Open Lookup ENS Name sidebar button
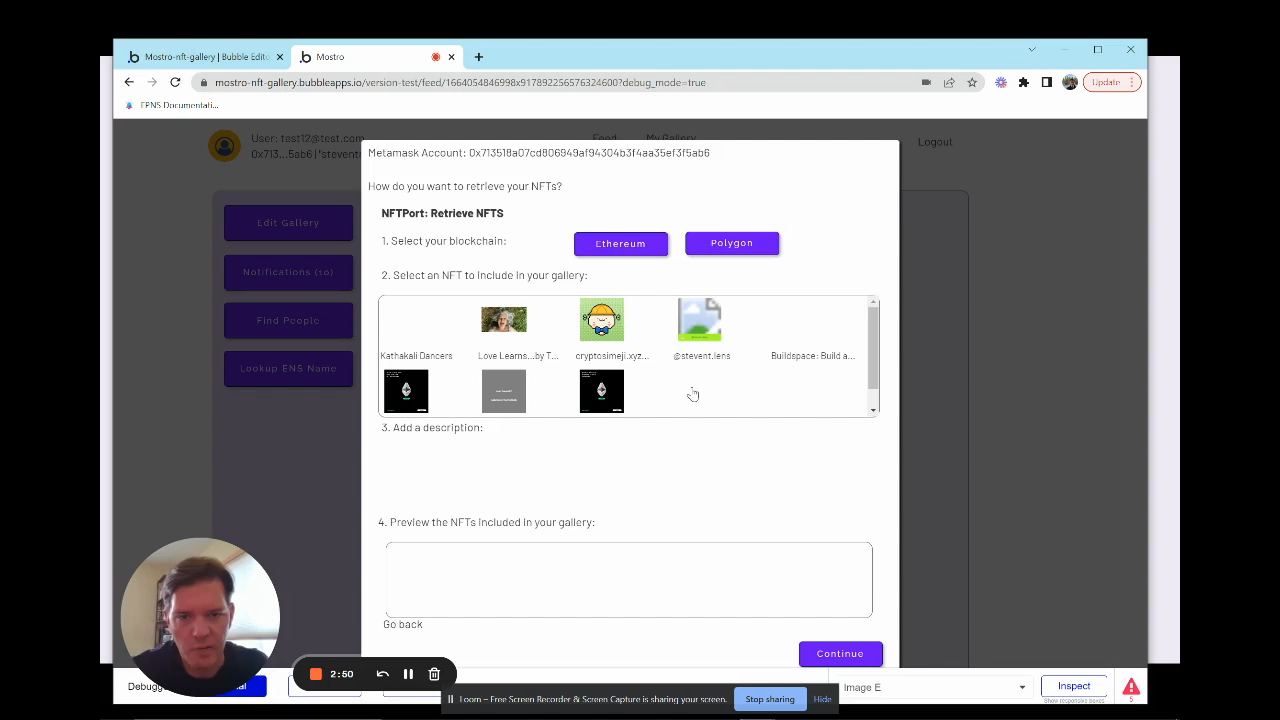The height and width of the screenshot is (720, 1280). point(288,369)
